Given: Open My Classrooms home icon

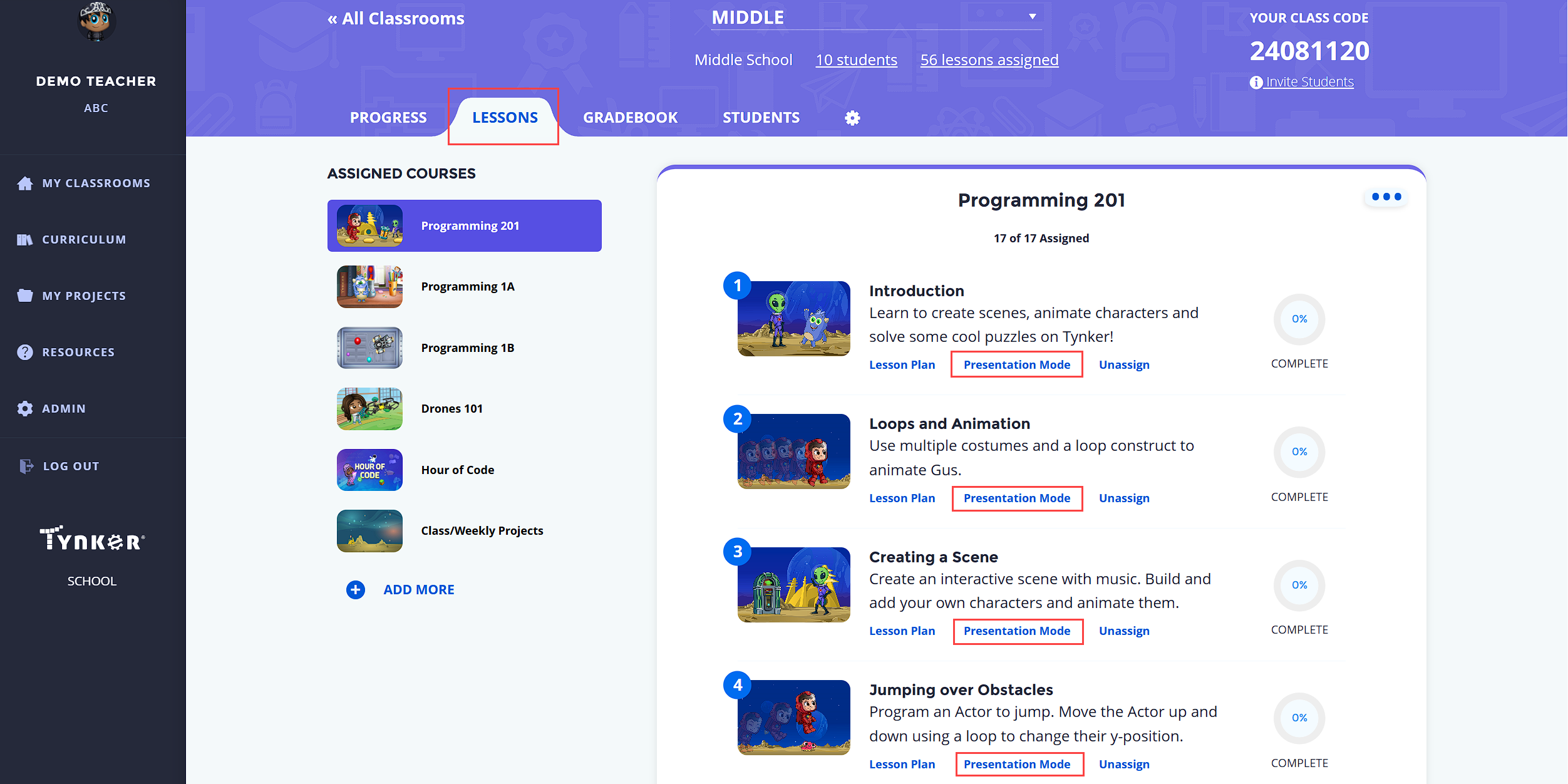Looking at the screenshot, I should pyautogui.click(x=25, y=183).
